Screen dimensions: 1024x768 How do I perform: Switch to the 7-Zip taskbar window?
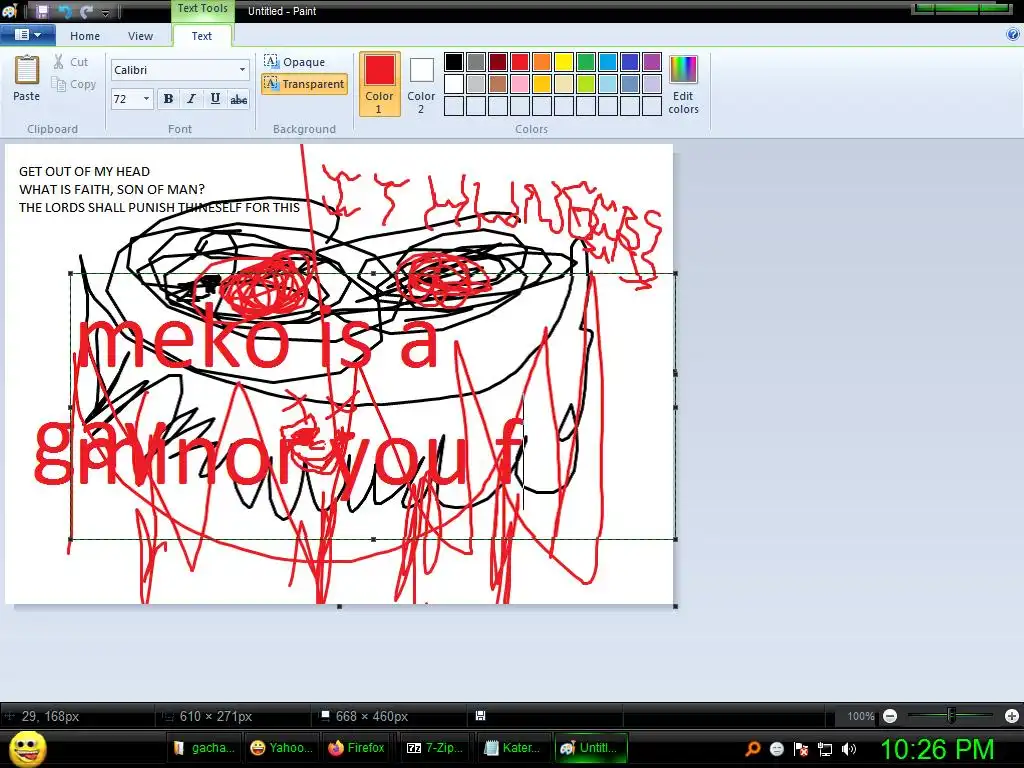(x=436, y=748)
